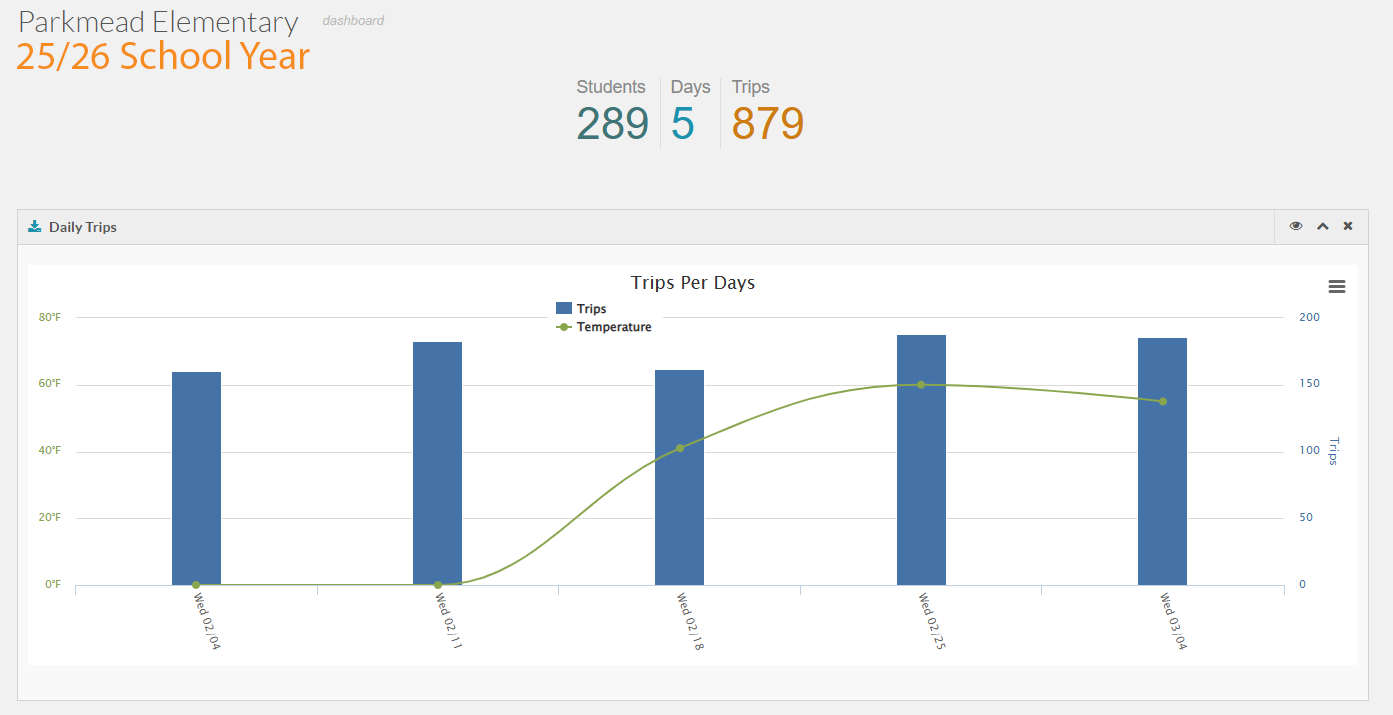The width and height of the screenshot is (1393, 715).
Task: Collapse the Daily Trips panel with chevron
Action: 1322,227
